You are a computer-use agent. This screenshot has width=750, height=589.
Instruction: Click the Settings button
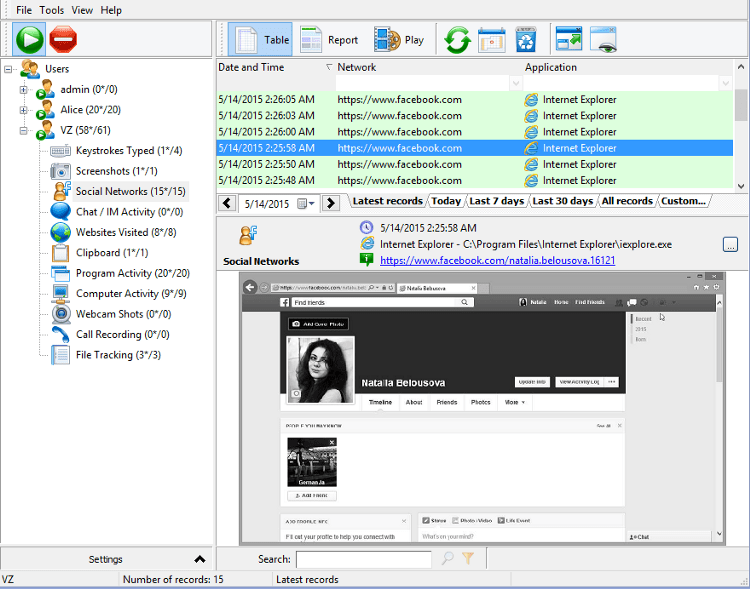click(x=106, y=559)
